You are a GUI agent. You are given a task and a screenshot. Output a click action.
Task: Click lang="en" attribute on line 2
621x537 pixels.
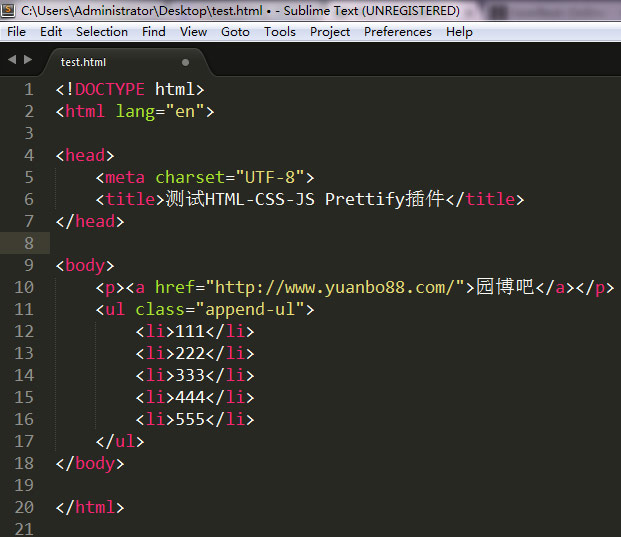(x=160, y=112)
